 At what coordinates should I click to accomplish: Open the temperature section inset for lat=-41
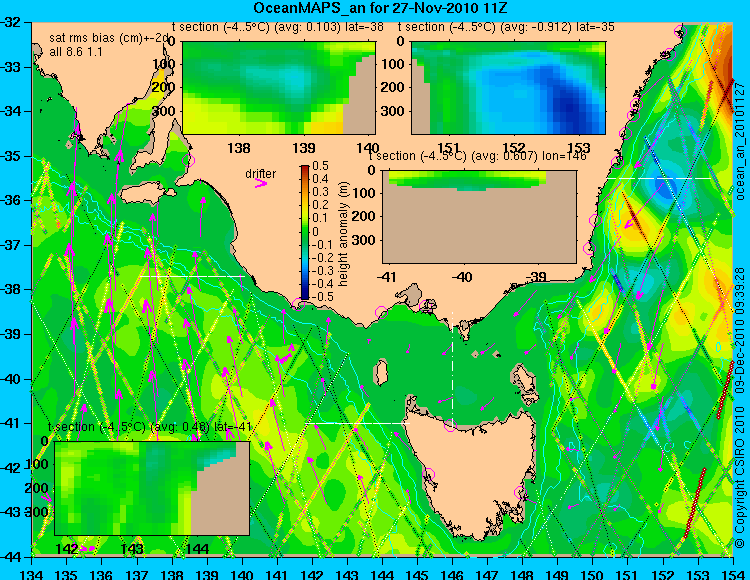152,488
